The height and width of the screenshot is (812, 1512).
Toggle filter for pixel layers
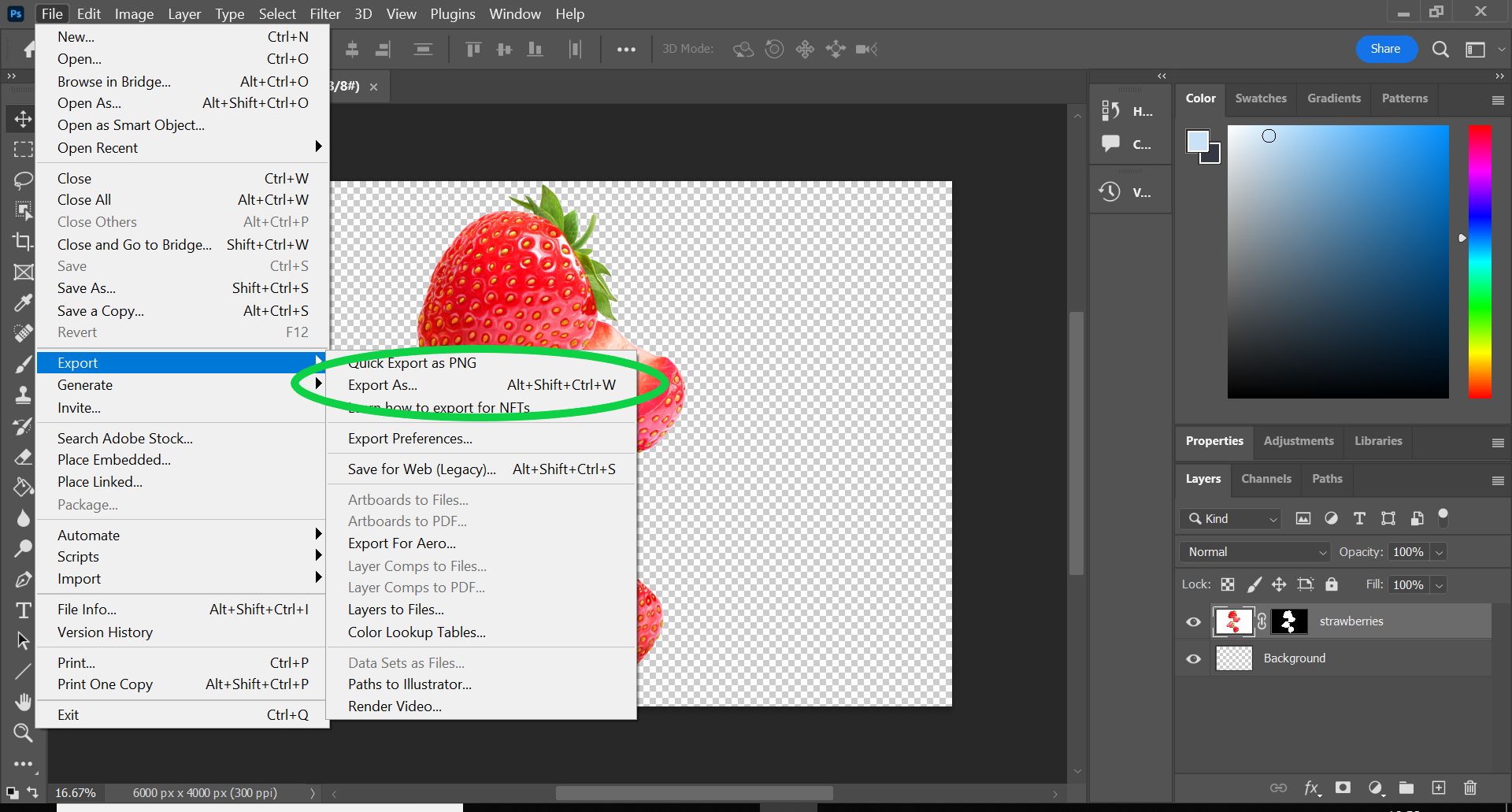pyautogui.click(x=1303, y=518)
